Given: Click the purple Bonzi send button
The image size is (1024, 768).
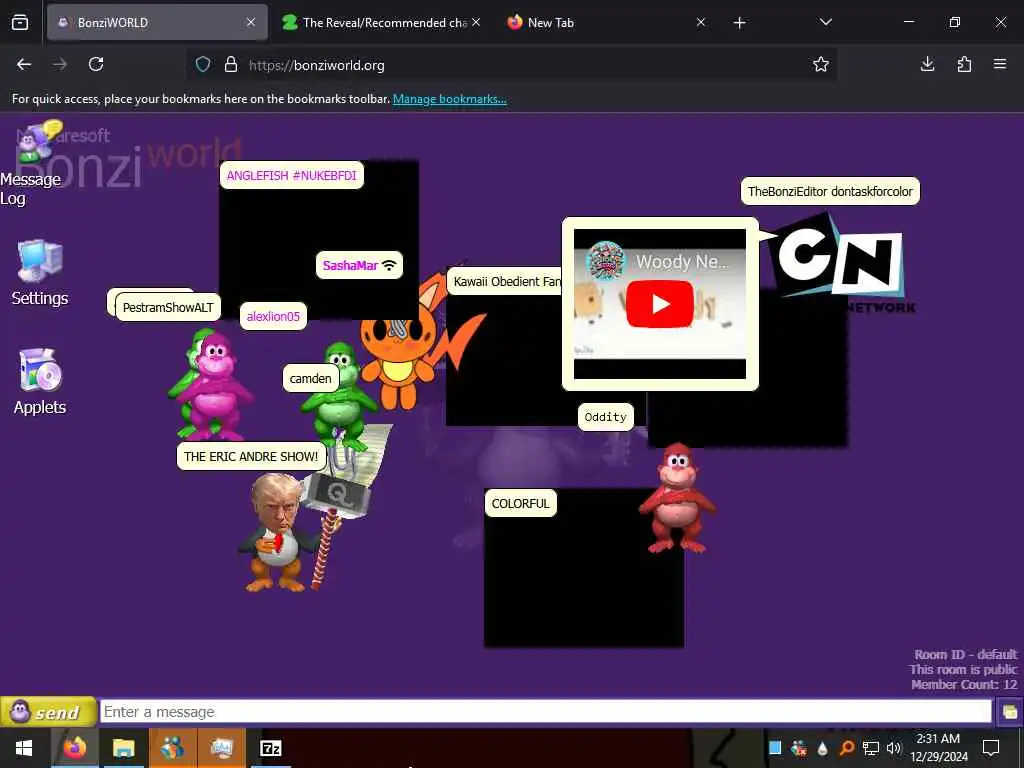Looking at the screenshot, I should [x=48, y=712].
